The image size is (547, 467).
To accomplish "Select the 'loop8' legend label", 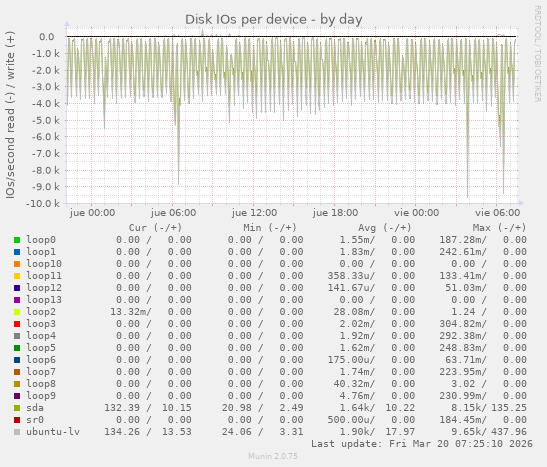I will click(41, 384).
